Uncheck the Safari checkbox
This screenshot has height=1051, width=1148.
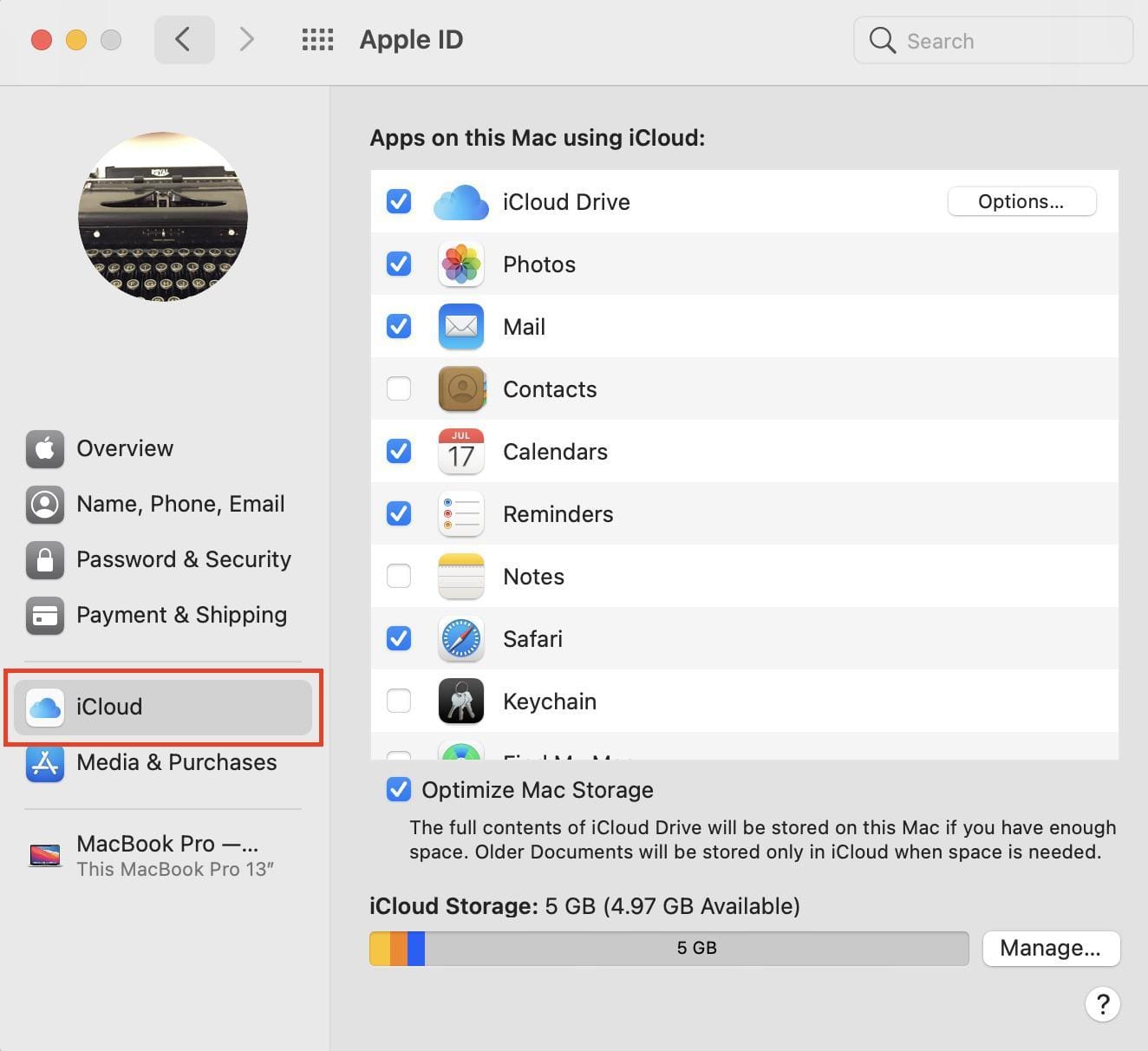coord(399,638)
